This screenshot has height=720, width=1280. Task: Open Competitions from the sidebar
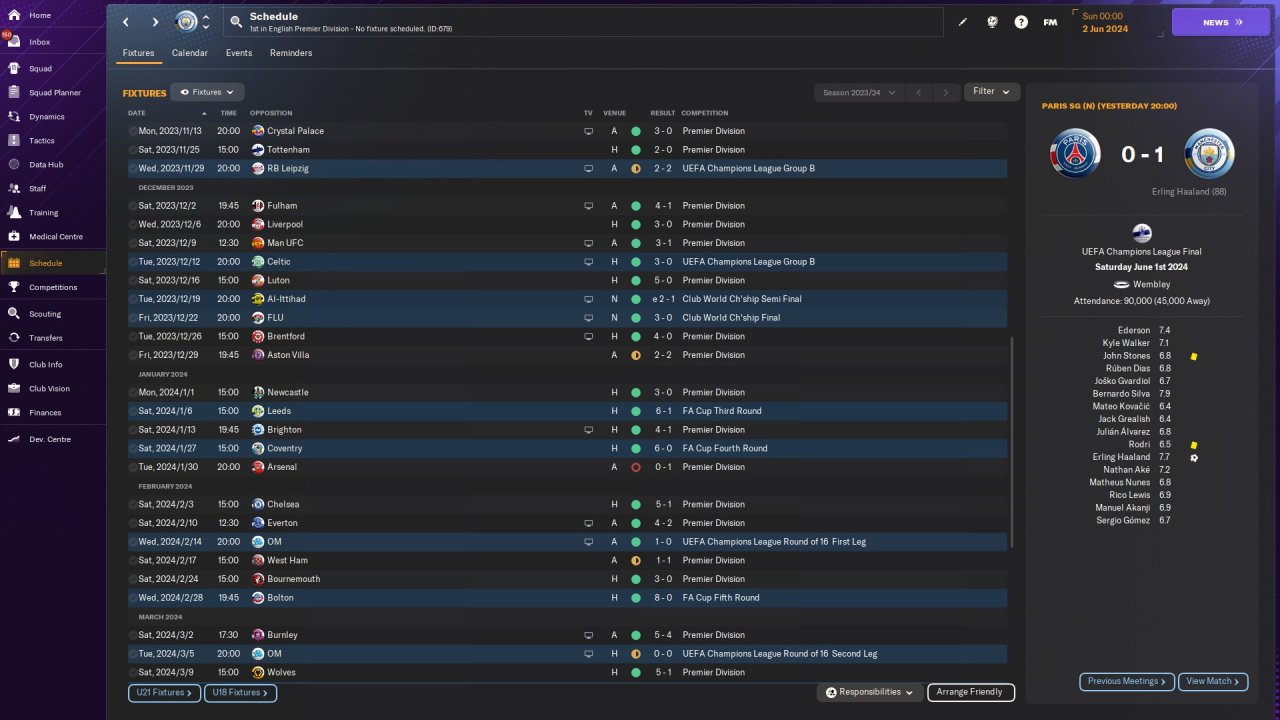[x=53, y=287]
